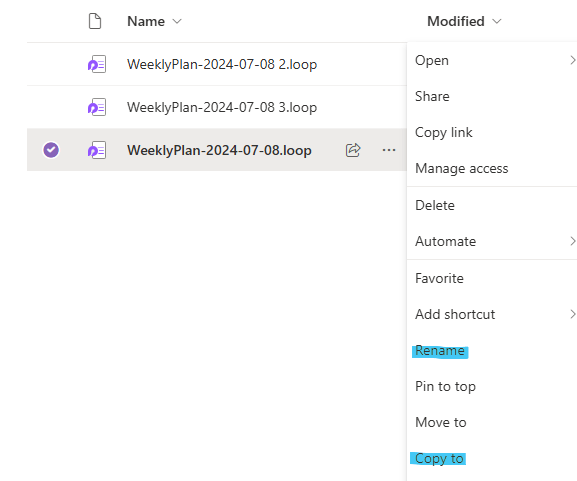This screenshot has width=577, height=481.
Task: Expand the Automate submenu arrow
Action: tap(572, 241)
